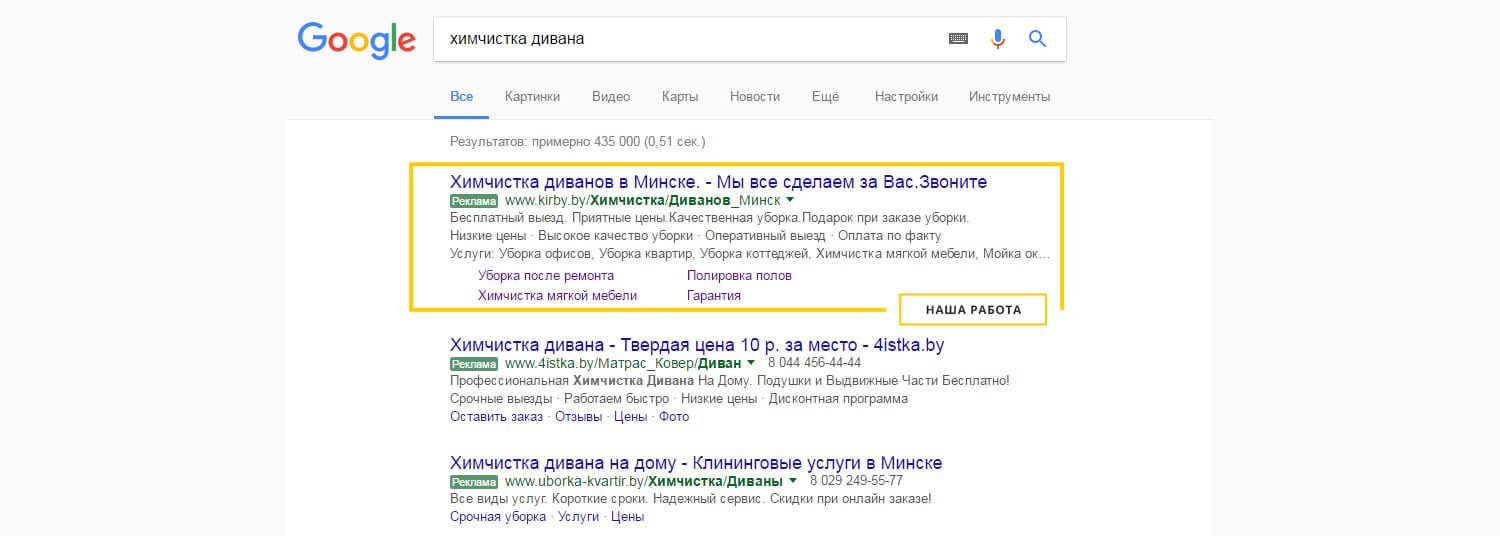Open the Карты tab
Viewport: 1500px width, 536px height.
coord(680,97)
